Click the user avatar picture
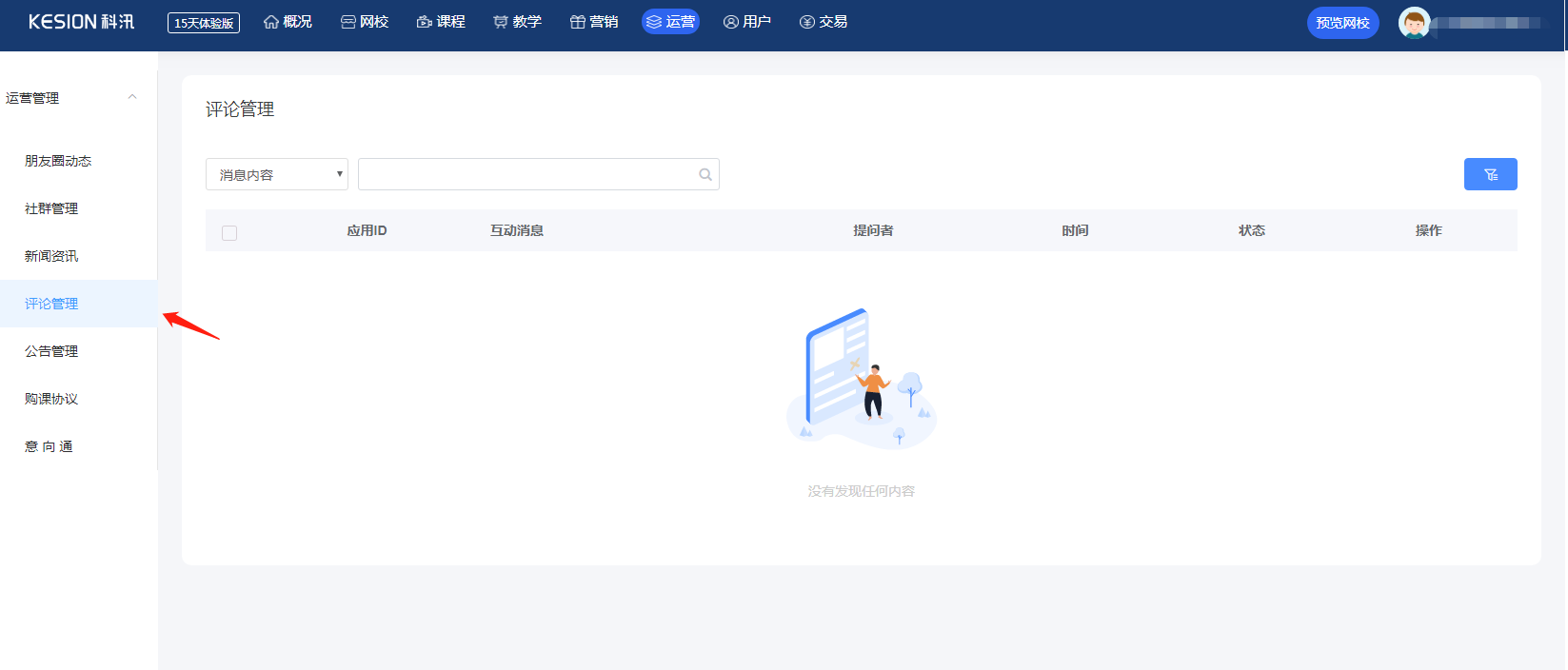The width and height of the screenshot is (1568, 670). click(1414, 23)
